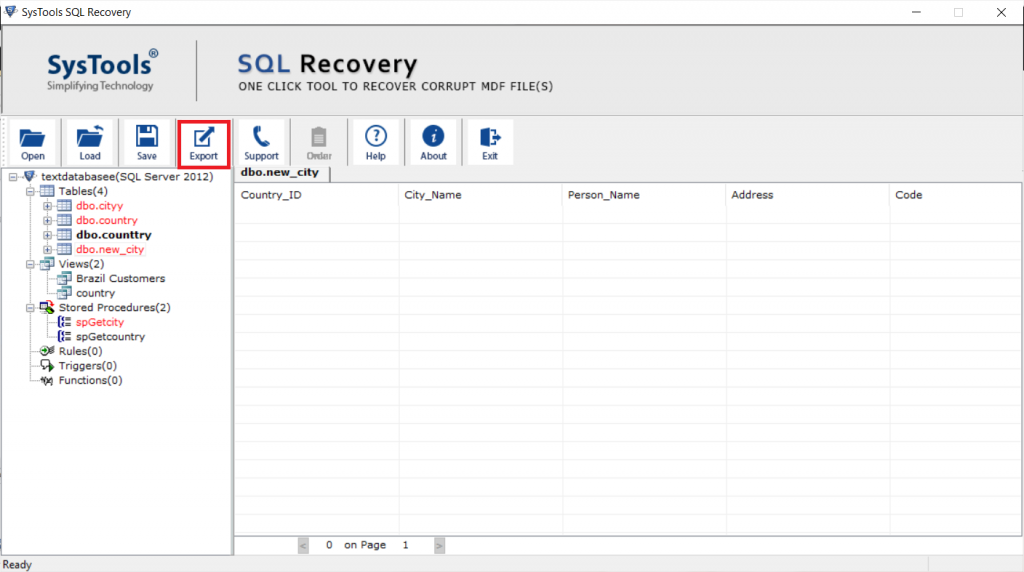Click the page number 1 field
The height and width of the screenshot is (572, 1024).
(406, 545)
